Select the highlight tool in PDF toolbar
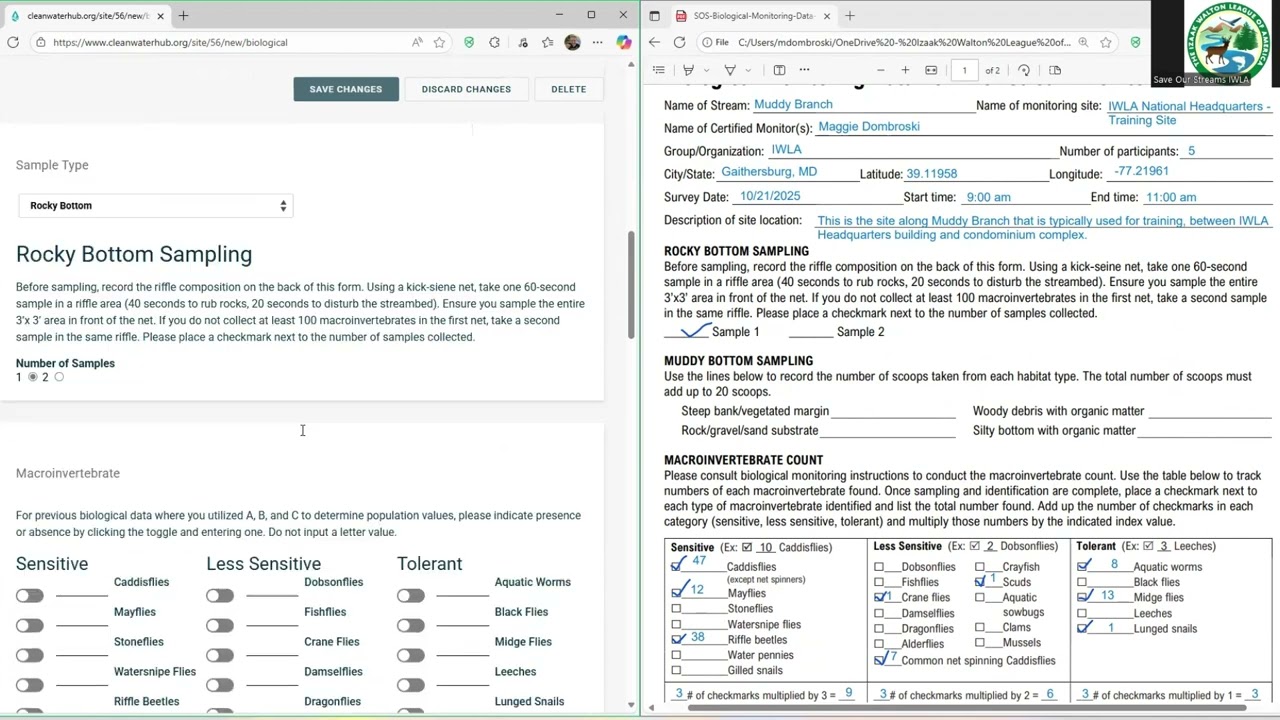 pyautogui.click(x=688, y=70)
